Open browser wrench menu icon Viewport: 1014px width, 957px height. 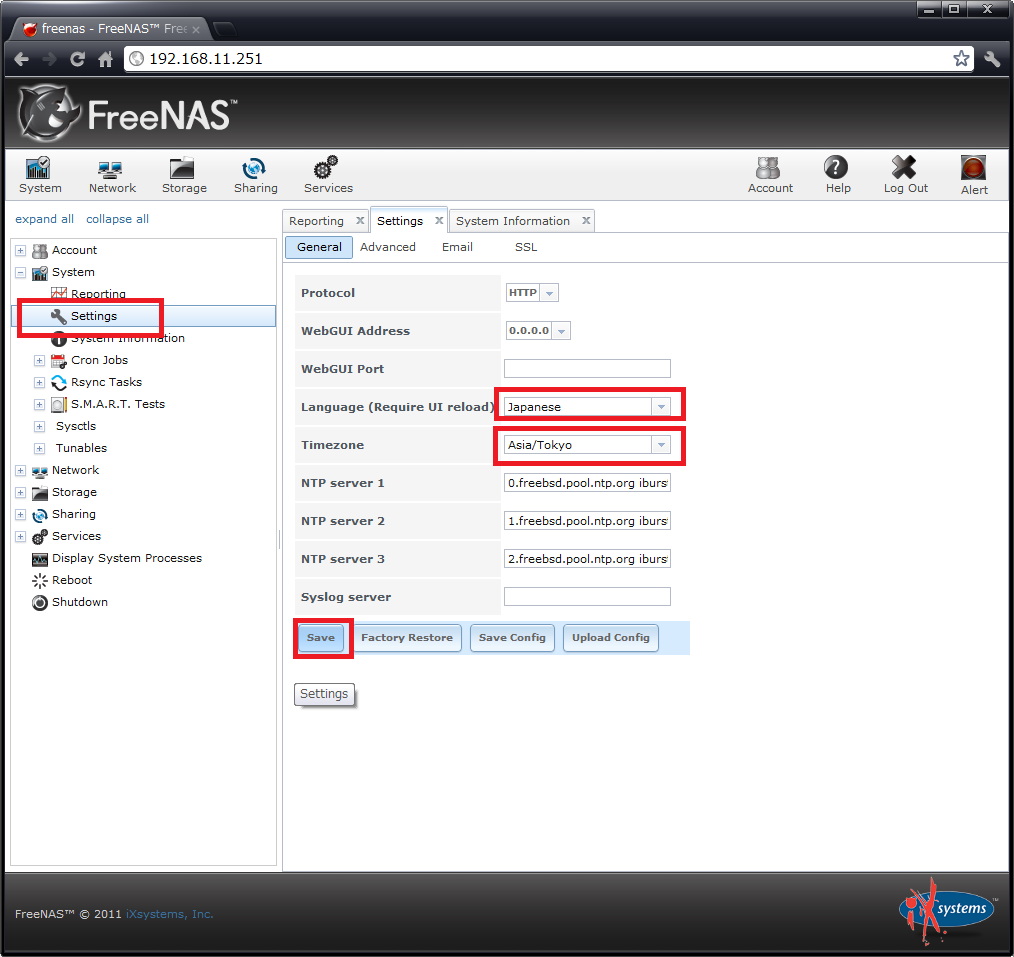(x=993, y=59)
